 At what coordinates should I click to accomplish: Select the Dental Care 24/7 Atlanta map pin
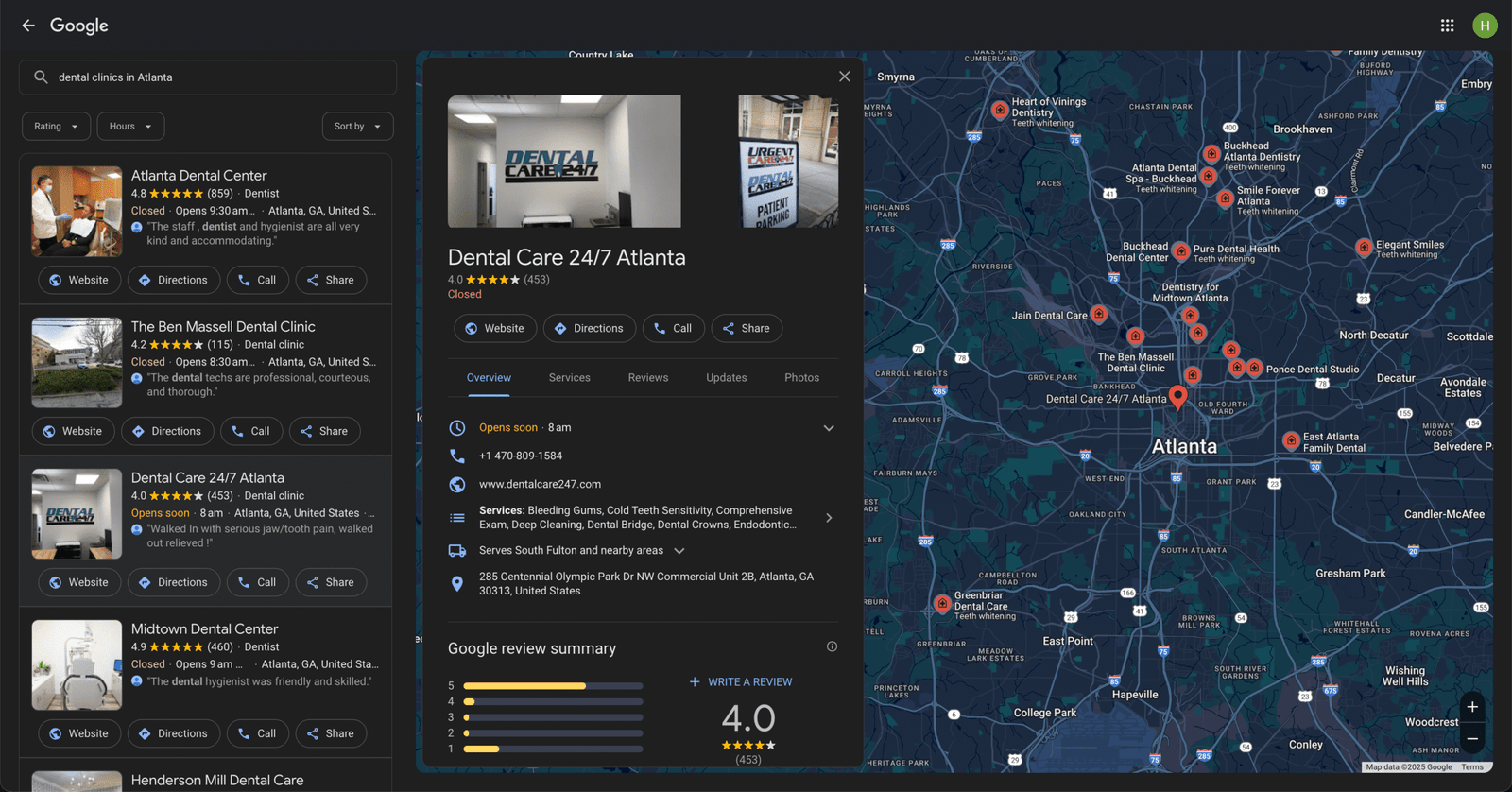1177,397
